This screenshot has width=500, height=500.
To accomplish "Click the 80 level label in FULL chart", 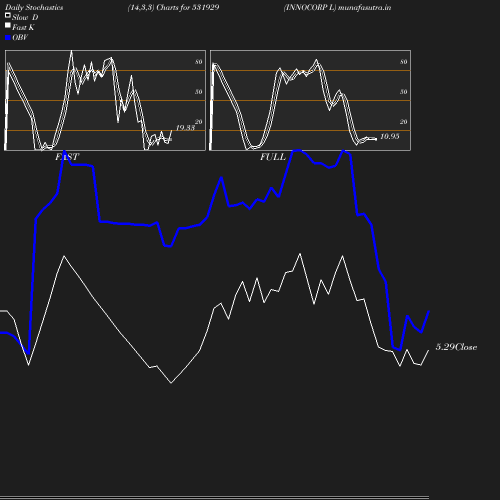I will click(404, 62).
